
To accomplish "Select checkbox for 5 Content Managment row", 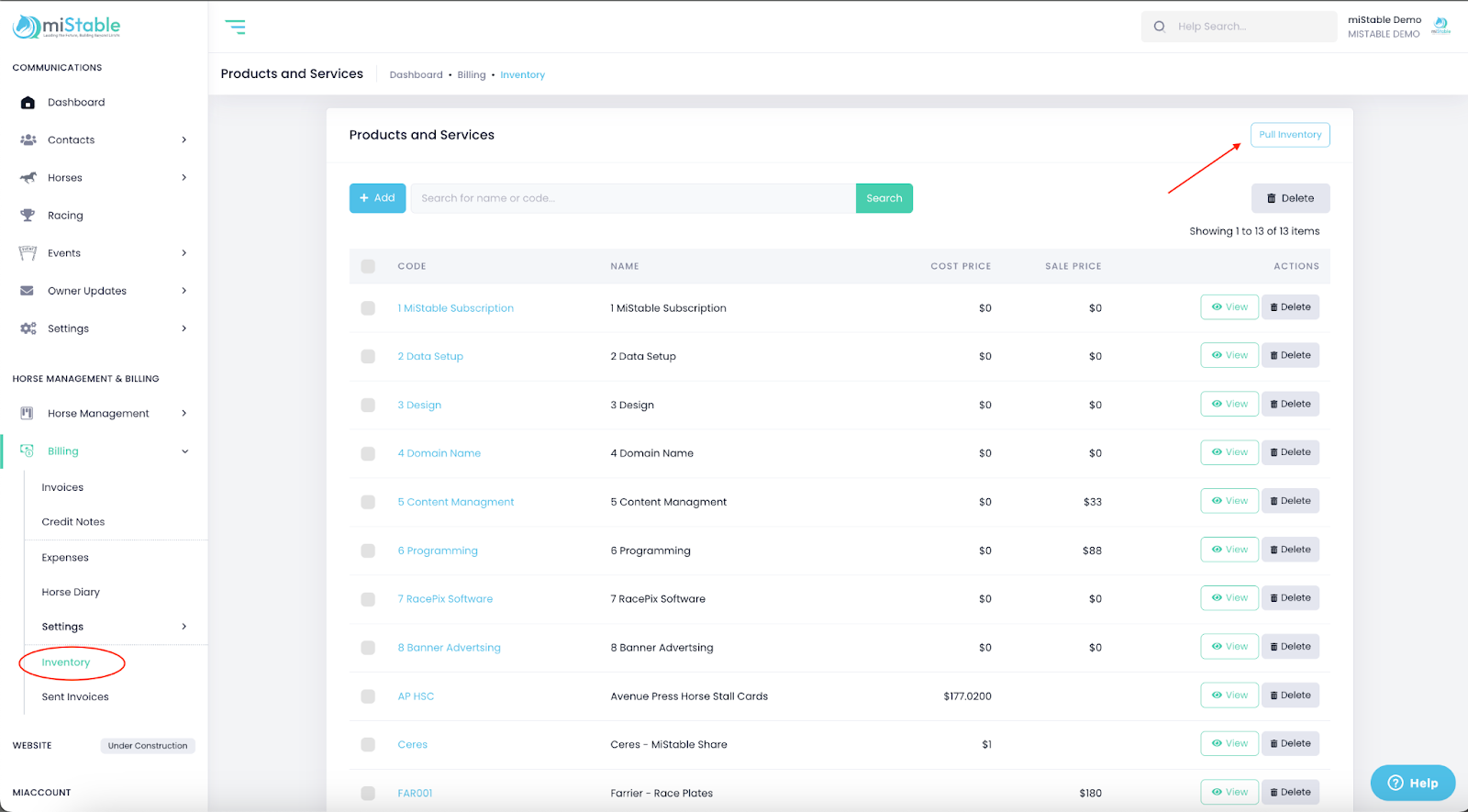I will [368, 503].
